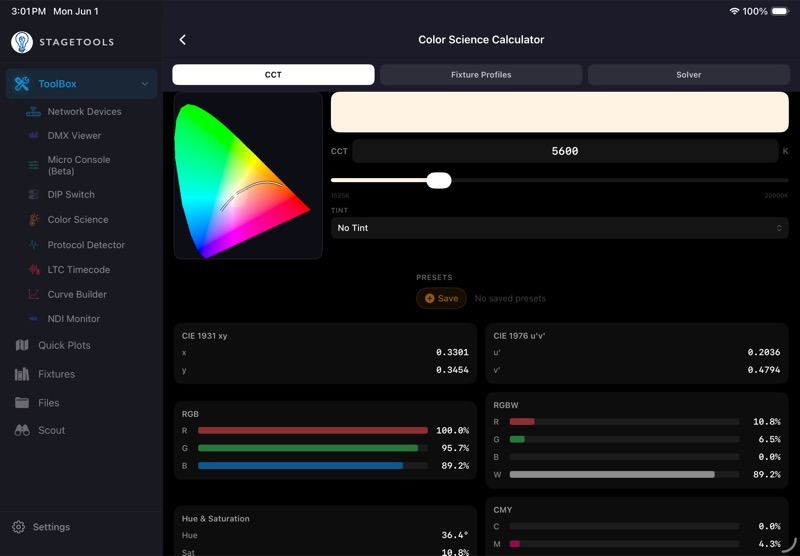Image resolution: width=800 pixels, height=556 pixels.
Task: Click the CIE 1931 x value 0.3301
Action: click(452, 352)
